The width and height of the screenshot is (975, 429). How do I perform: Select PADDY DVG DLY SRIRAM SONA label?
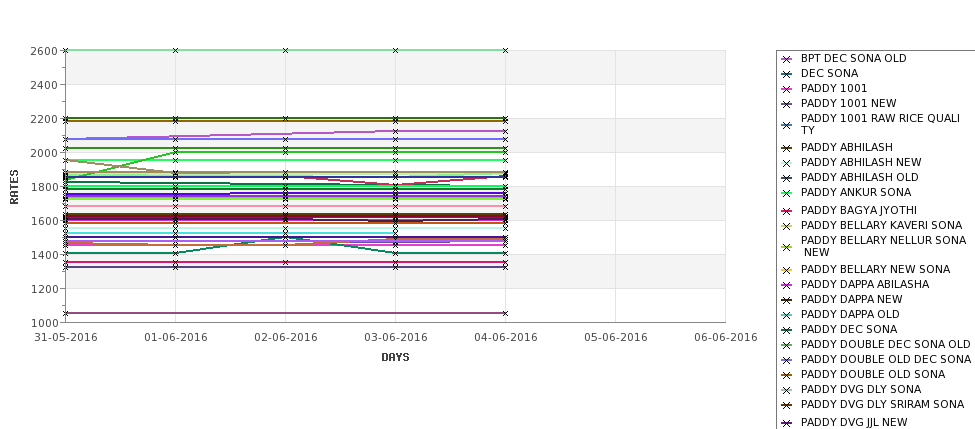click(x=882, y=404)
